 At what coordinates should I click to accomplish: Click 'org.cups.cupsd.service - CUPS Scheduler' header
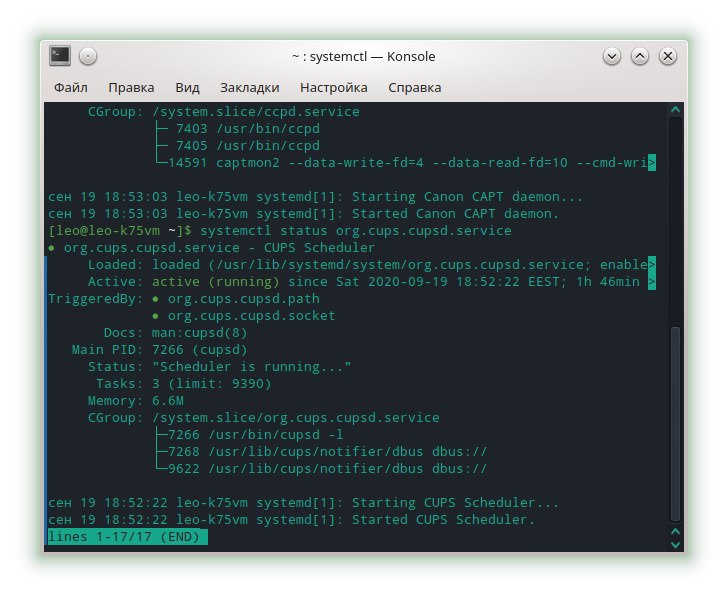tap(219, 247)
